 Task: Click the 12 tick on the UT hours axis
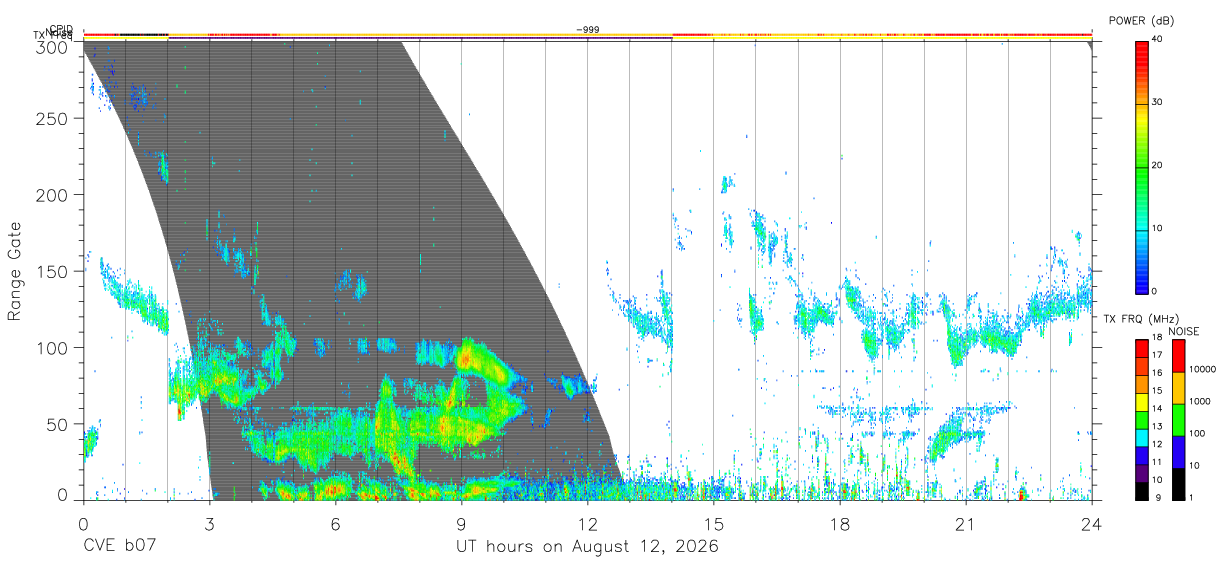coord(587,523)
